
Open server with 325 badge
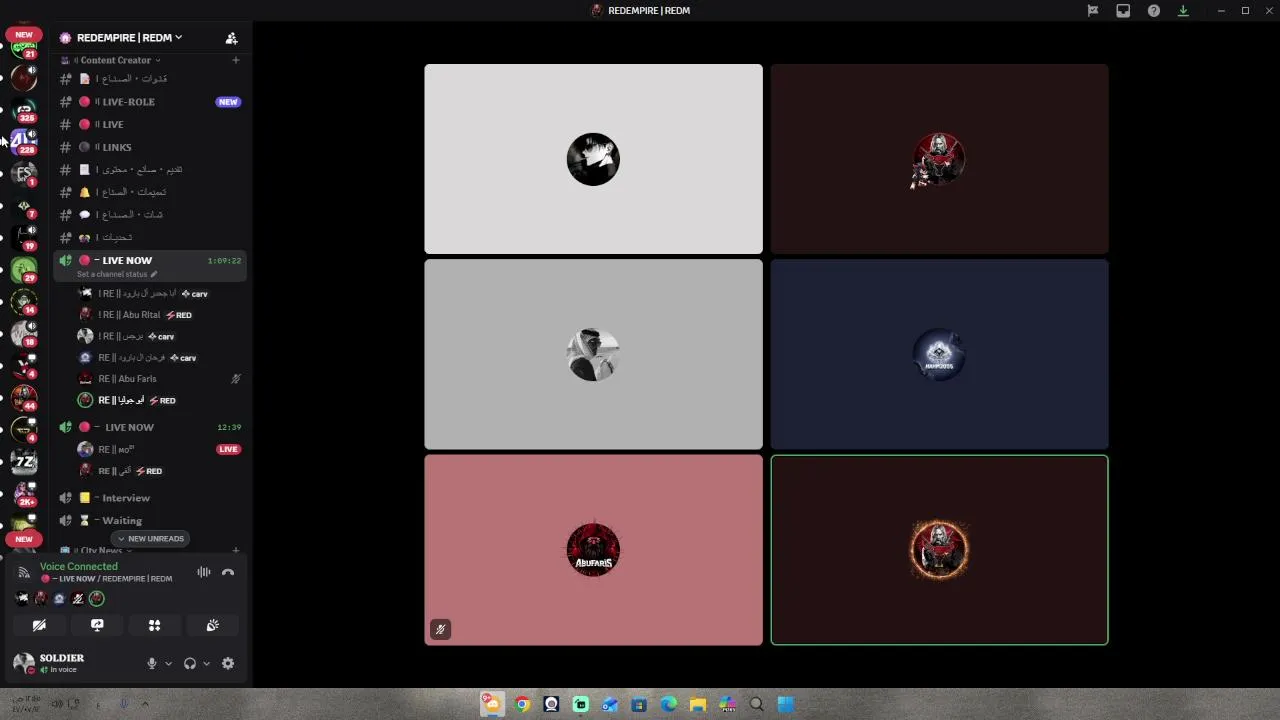[24, 110]
